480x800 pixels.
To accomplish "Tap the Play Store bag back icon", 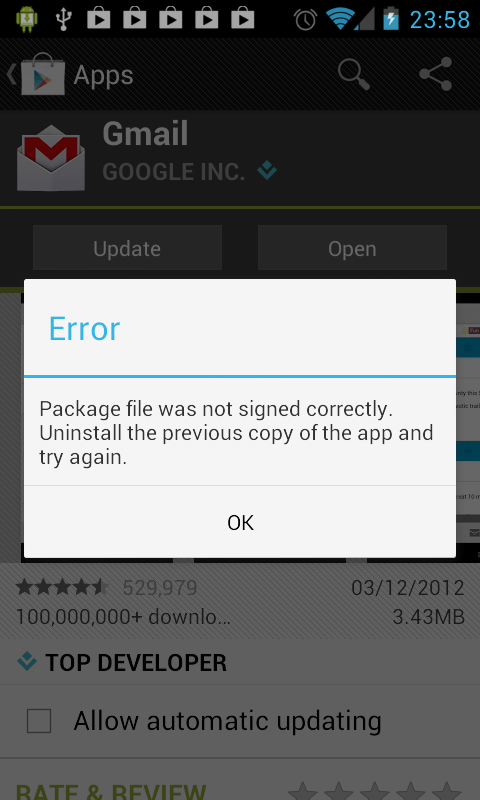I will click(x=37, y=74).
